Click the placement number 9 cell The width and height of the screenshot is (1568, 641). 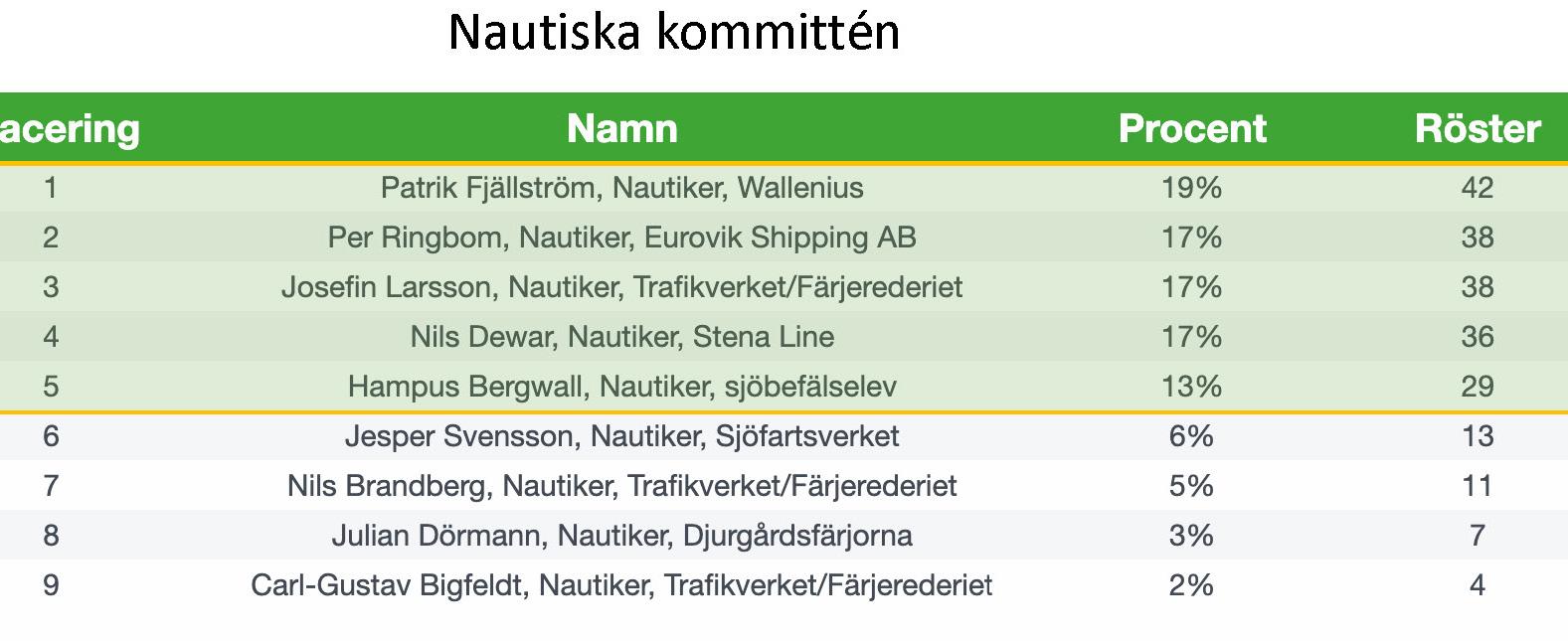pyautogui.click(x=51, y=585)
